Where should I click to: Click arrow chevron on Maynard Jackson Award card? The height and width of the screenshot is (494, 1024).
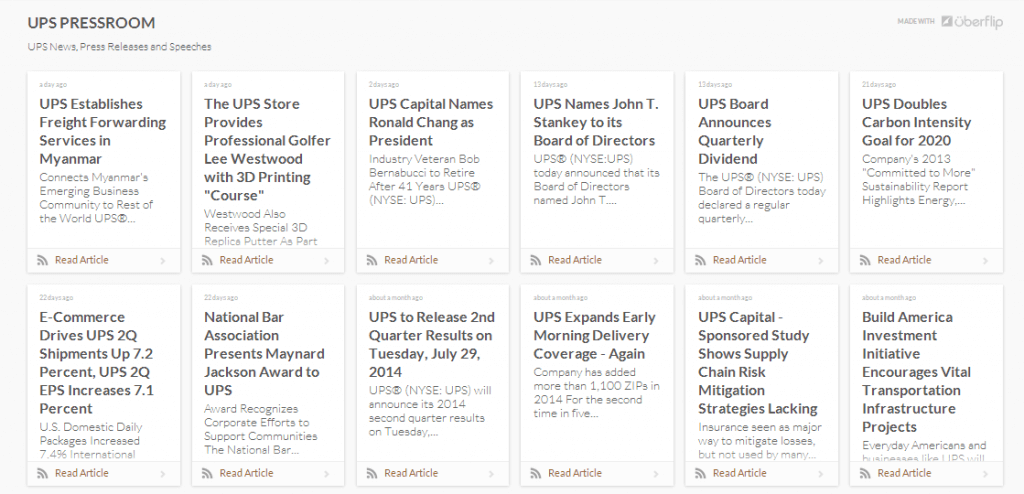tap(327, 473)
